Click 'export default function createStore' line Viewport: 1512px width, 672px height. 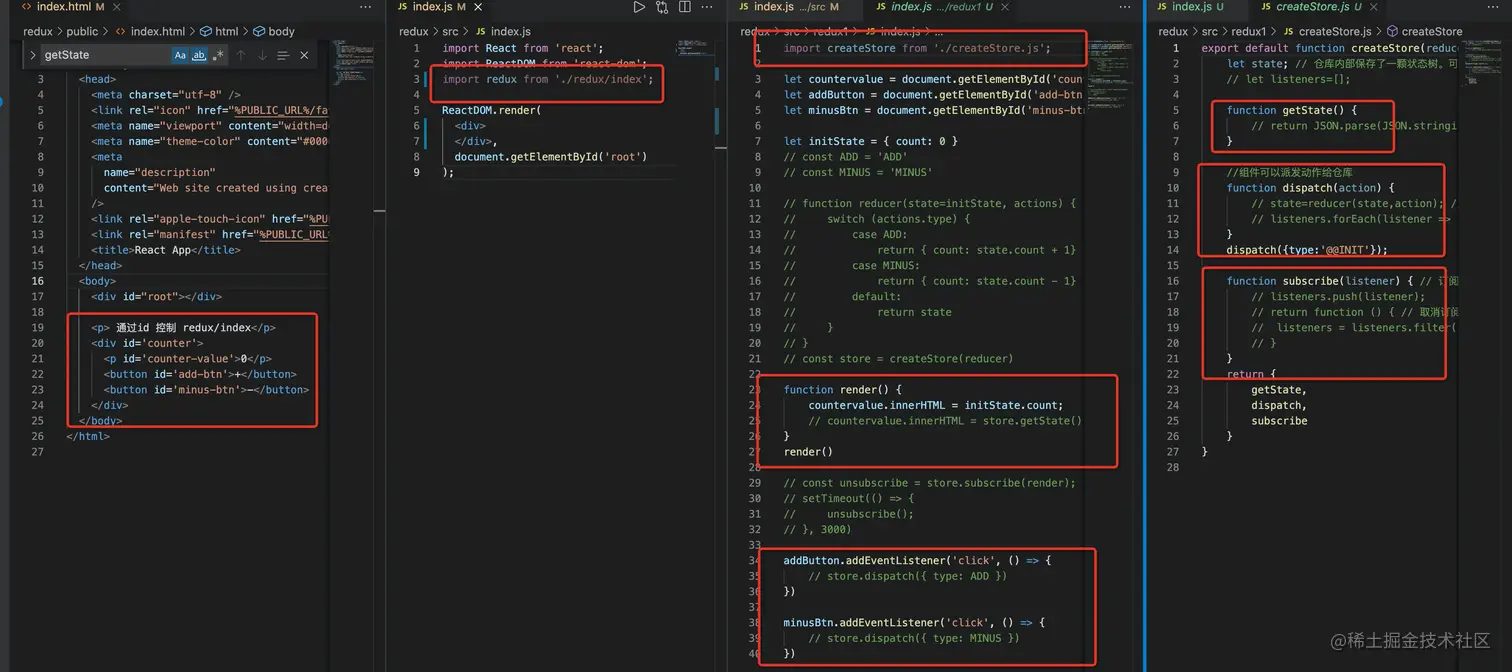coord(1329,48)
